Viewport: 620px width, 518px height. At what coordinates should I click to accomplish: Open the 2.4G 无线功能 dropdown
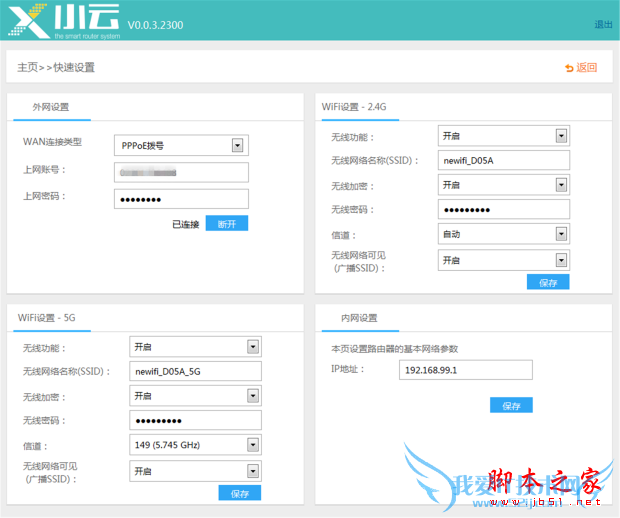click(x=504, y=136)
